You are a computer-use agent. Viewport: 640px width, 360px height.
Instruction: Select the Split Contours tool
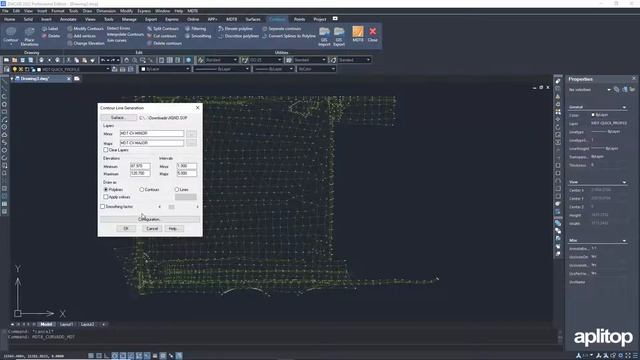[163, 29]
